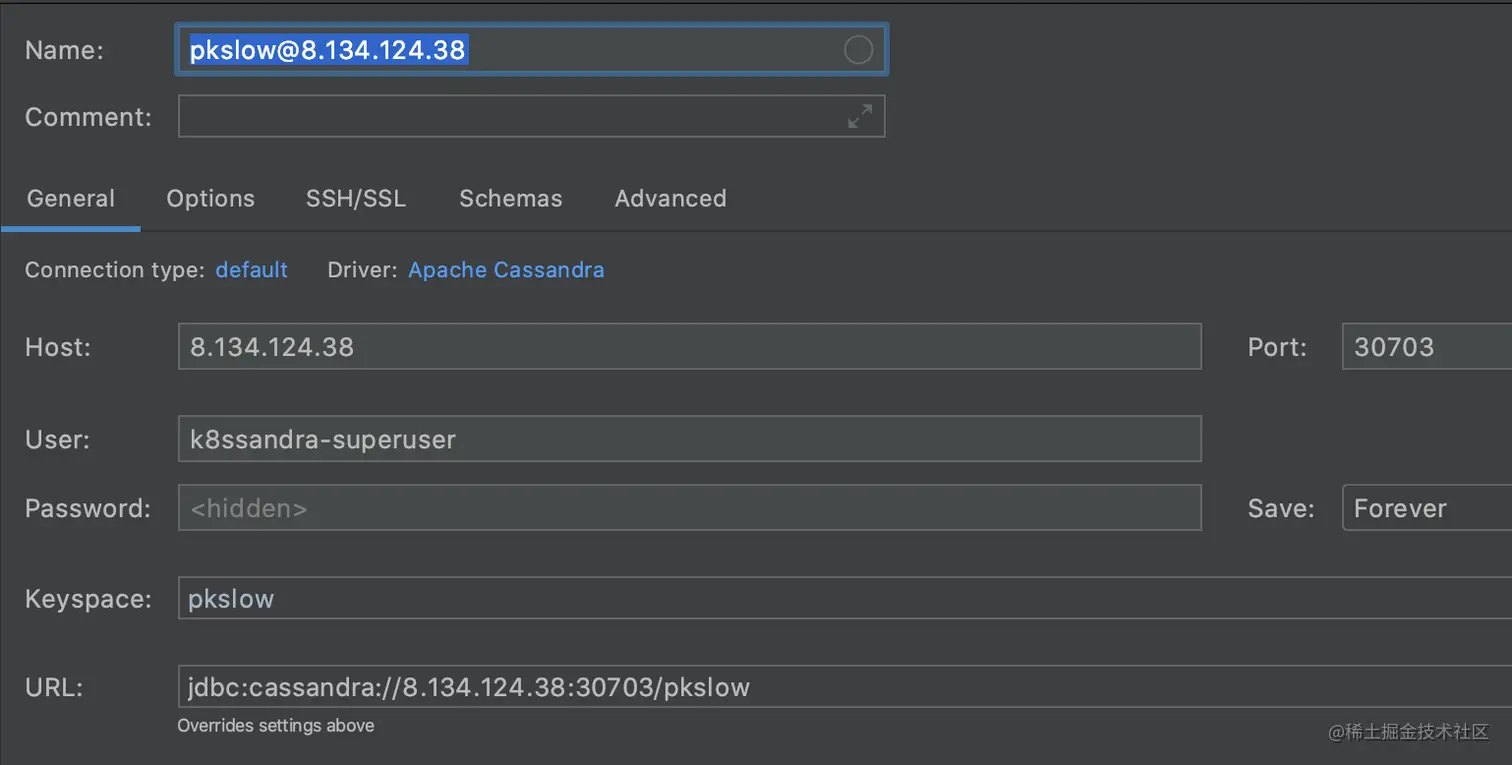
Task: Open the Save dropdown showing Forever
Action: pos(1427,508)
